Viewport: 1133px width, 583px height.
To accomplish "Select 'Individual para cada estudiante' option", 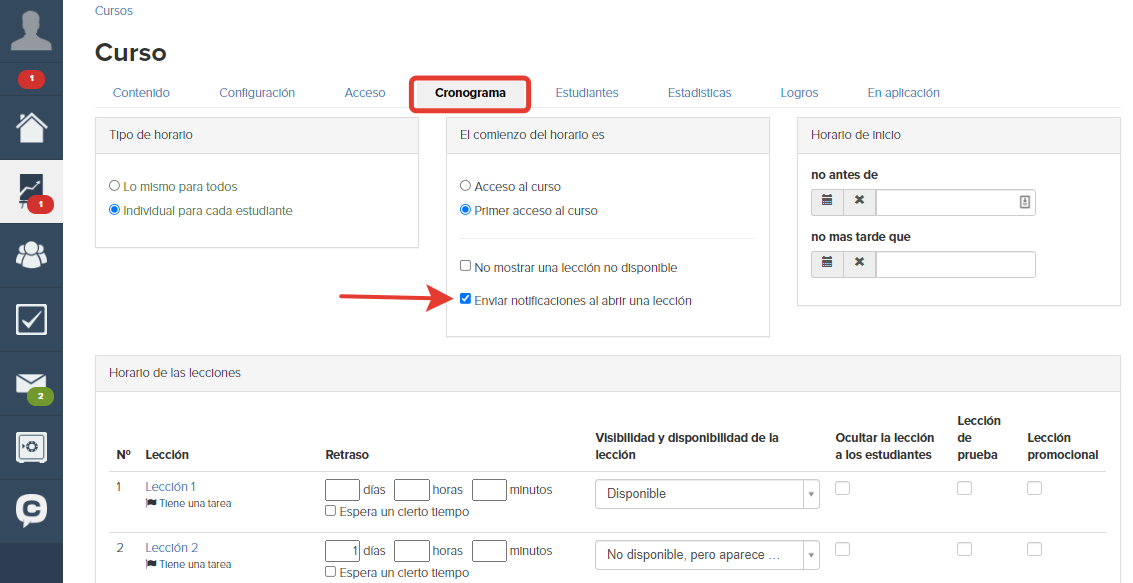I will (x=114, y=210).
